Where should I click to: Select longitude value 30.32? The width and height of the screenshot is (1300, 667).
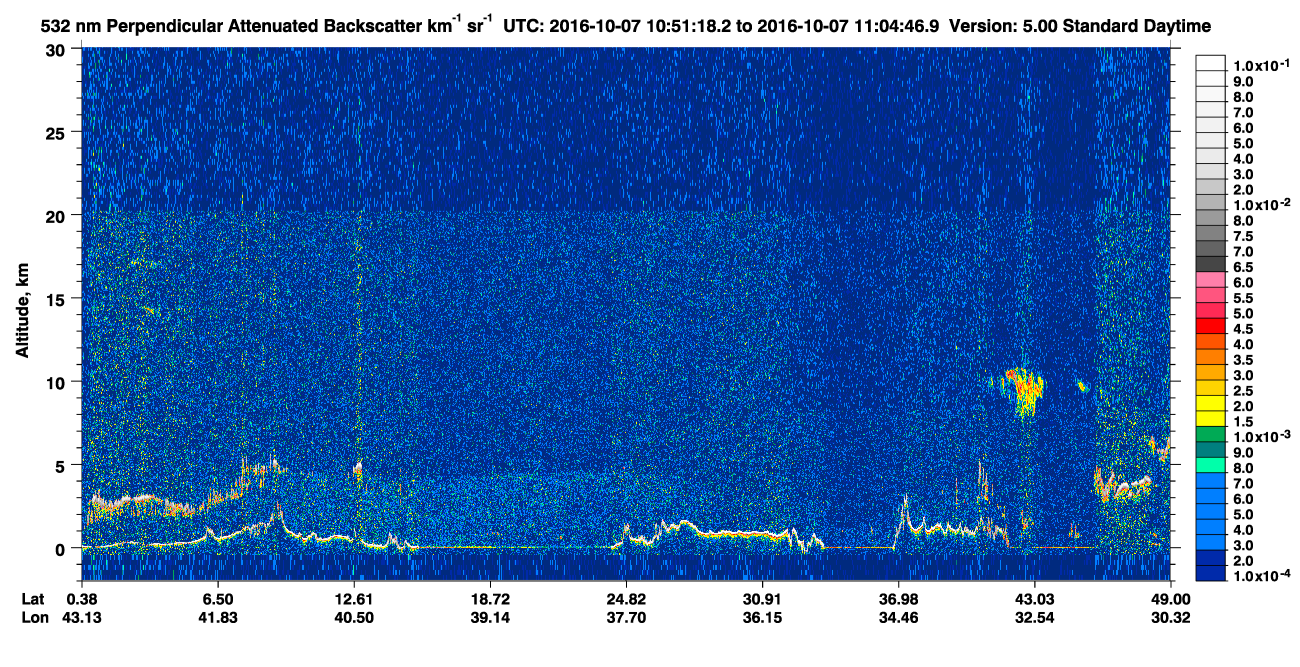pos(1170,617)
